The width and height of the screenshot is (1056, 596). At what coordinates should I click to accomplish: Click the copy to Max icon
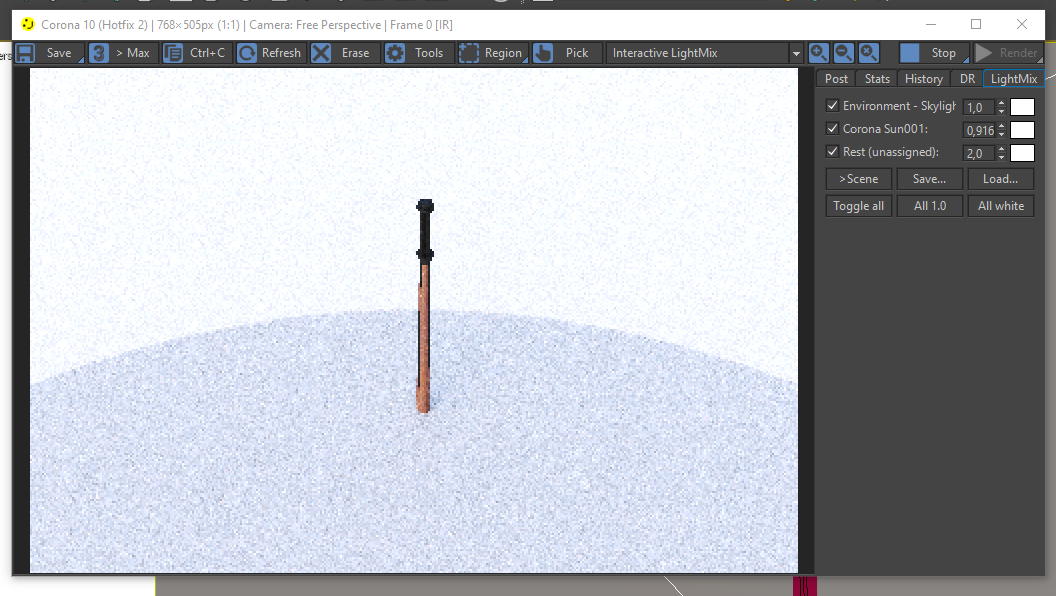98,53
